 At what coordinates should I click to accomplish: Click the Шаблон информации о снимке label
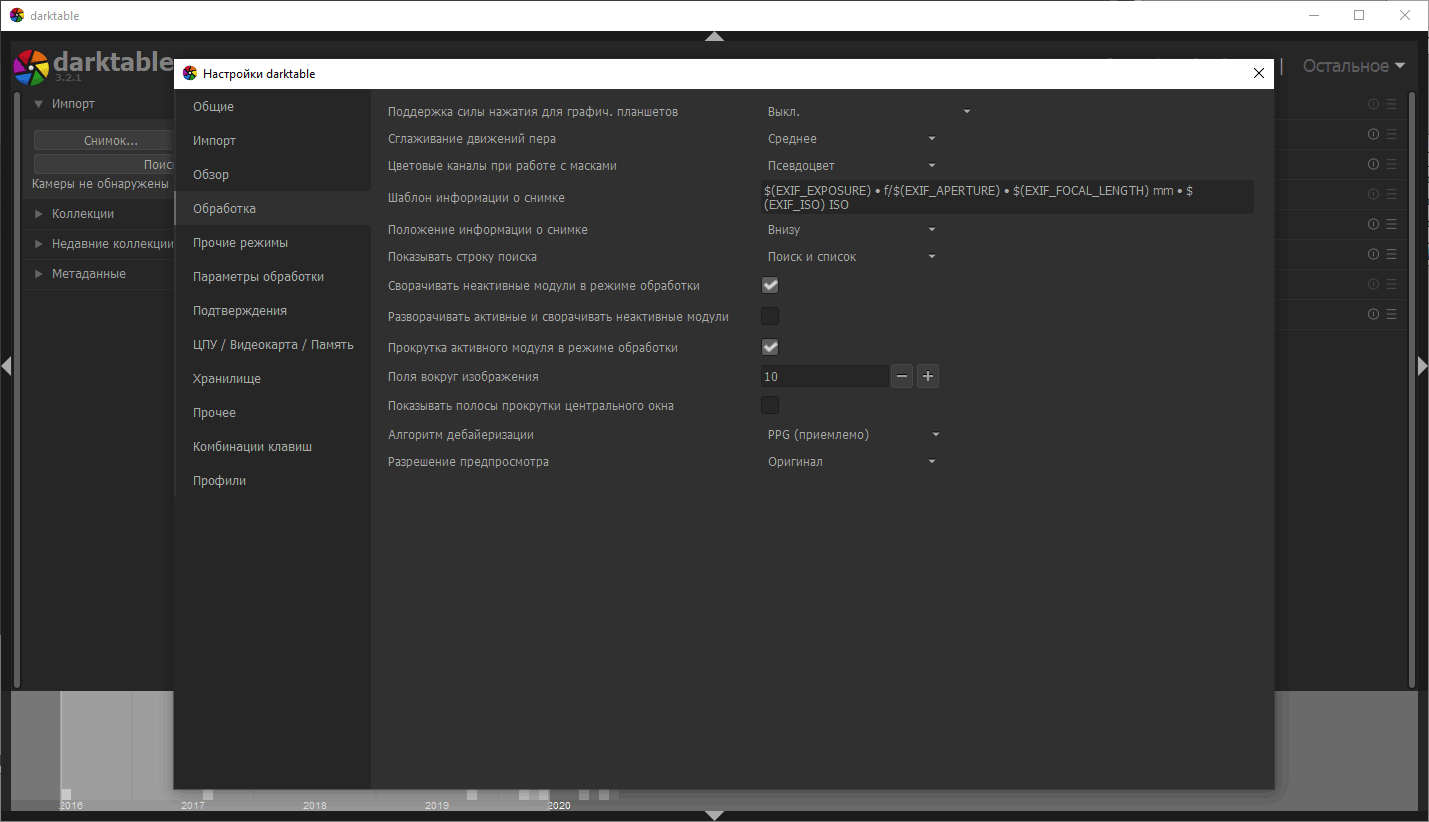pos(476,198)
